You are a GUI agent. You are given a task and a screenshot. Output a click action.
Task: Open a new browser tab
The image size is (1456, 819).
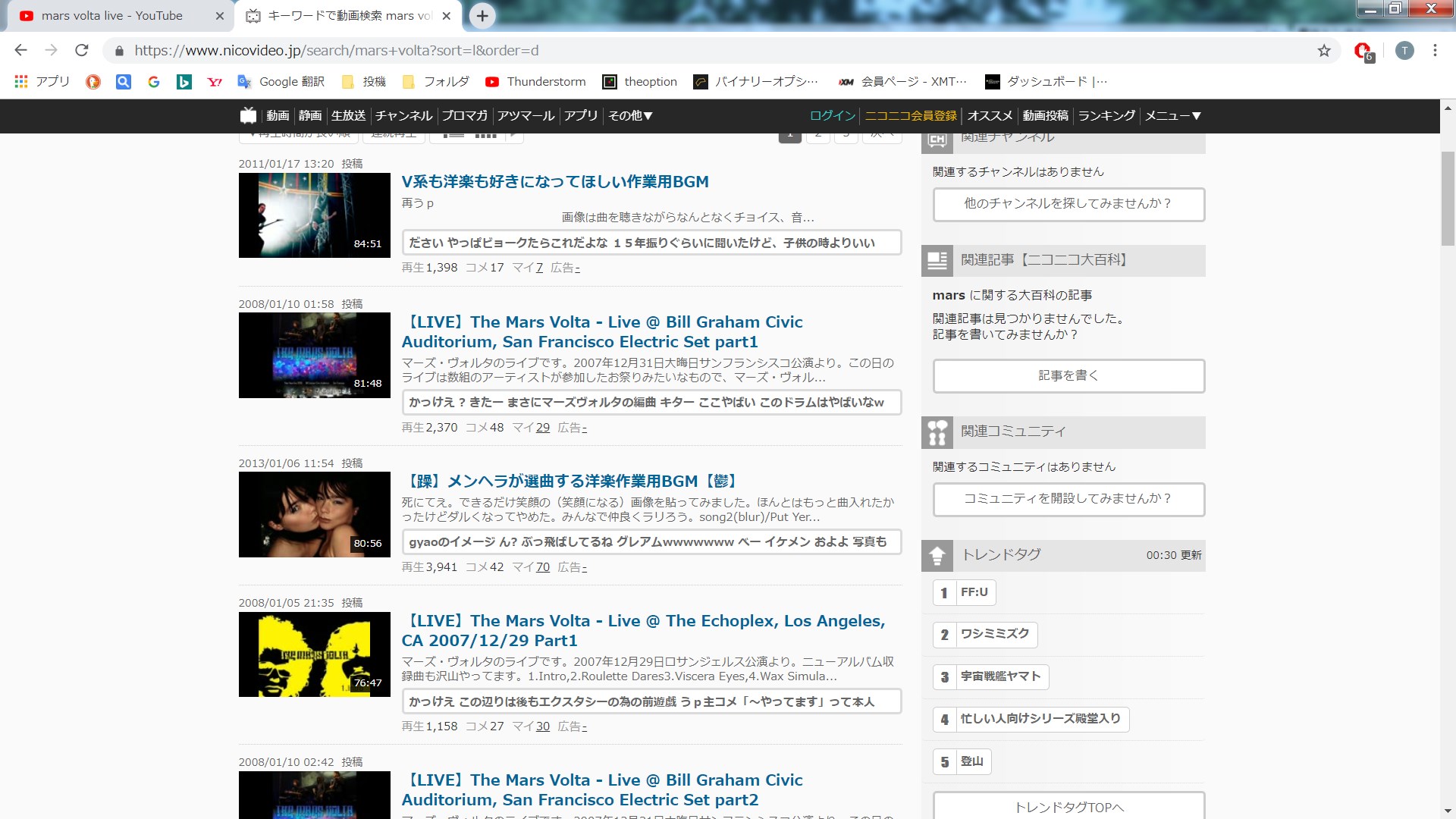tap(482, 16)
